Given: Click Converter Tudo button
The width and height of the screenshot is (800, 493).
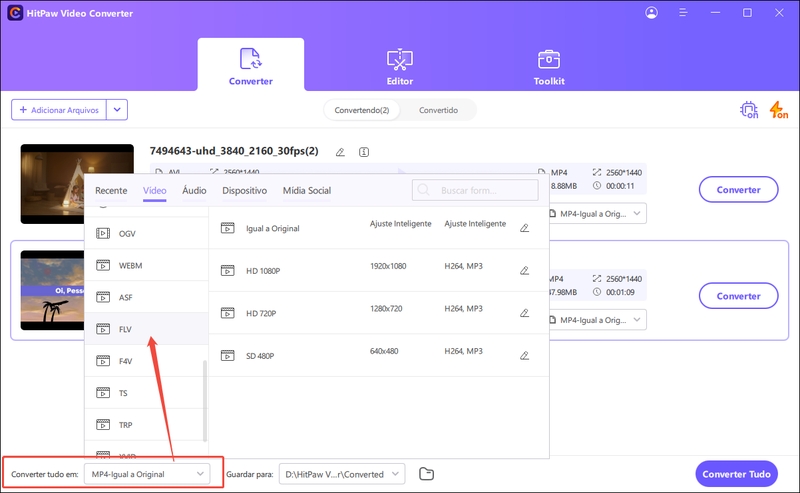Looking at the screenshot, I should 736,474.
